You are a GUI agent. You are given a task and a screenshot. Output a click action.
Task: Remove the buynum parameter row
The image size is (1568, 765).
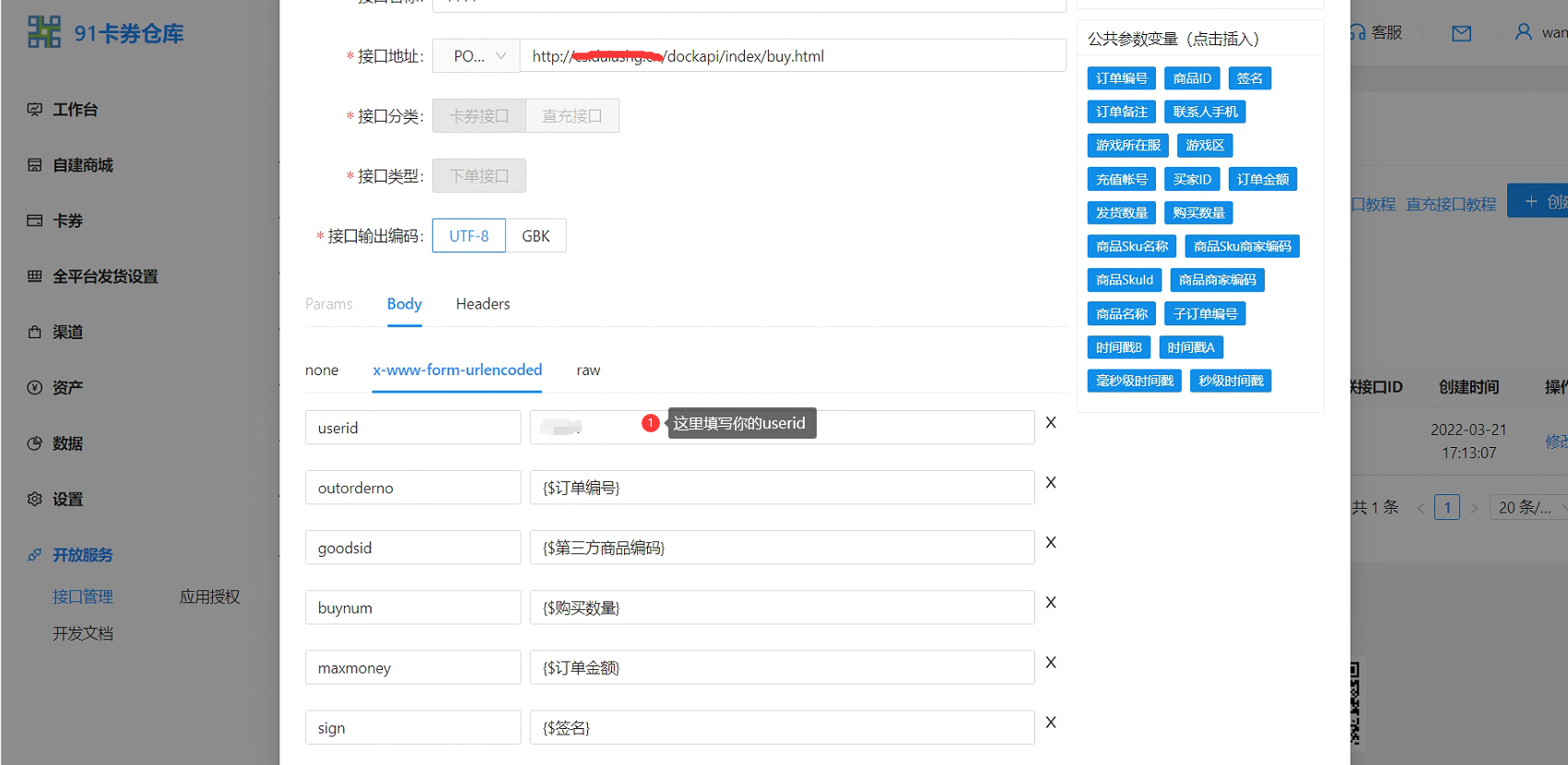pos(1051,602)
